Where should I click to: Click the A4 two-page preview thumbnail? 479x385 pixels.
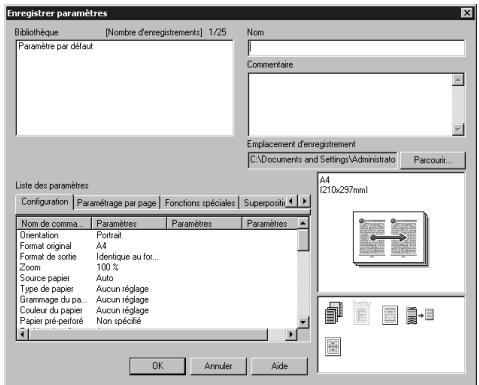click(x=391, y=239)
